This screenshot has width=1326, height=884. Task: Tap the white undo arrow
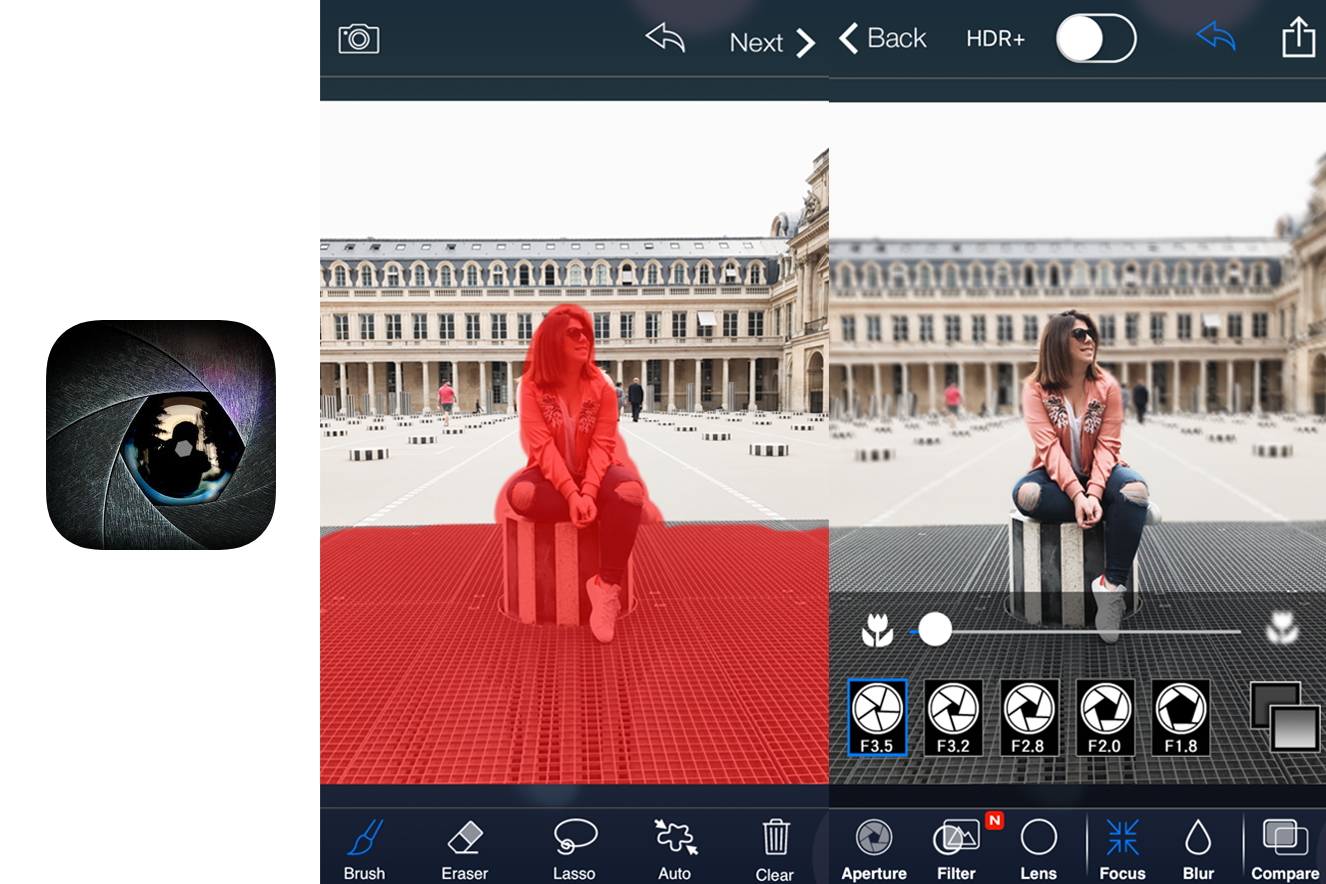coord(665,39)
